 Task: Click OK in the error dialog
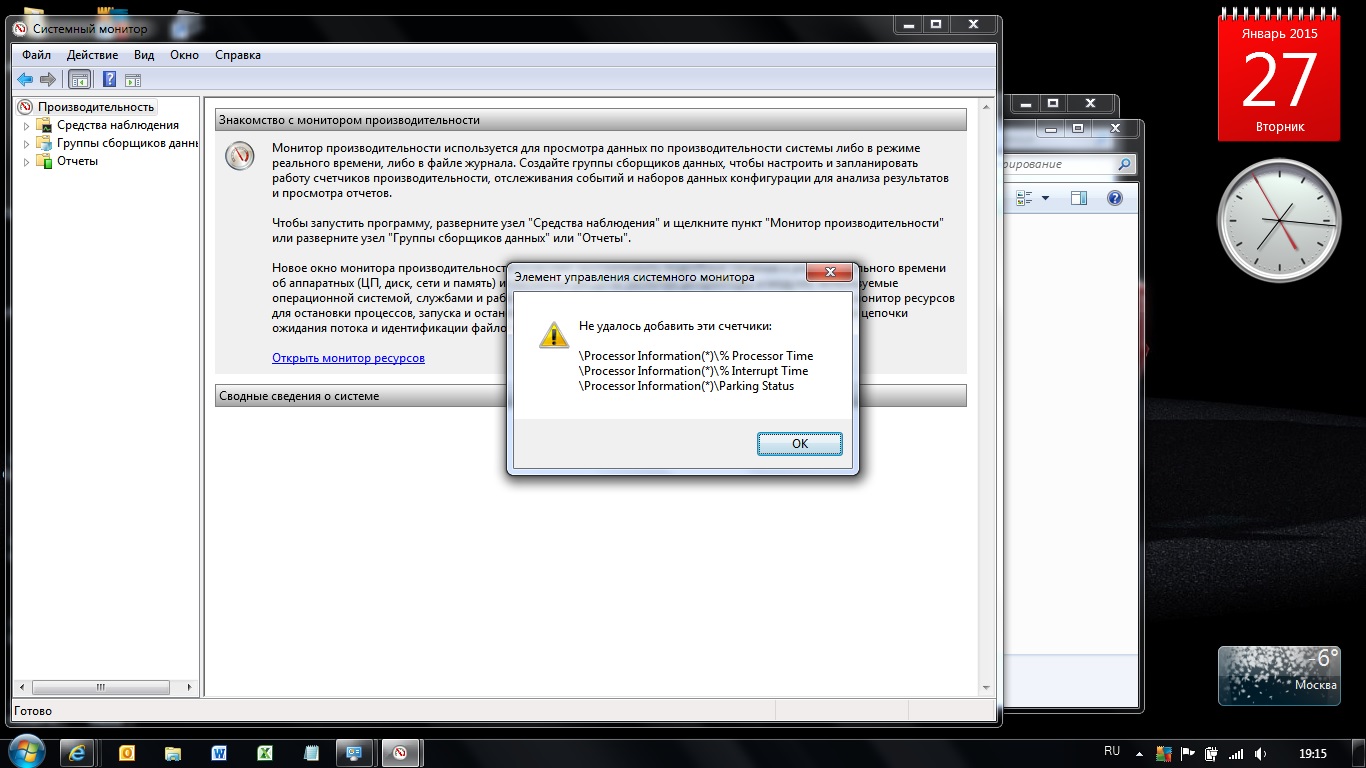(x=800, y=444)
